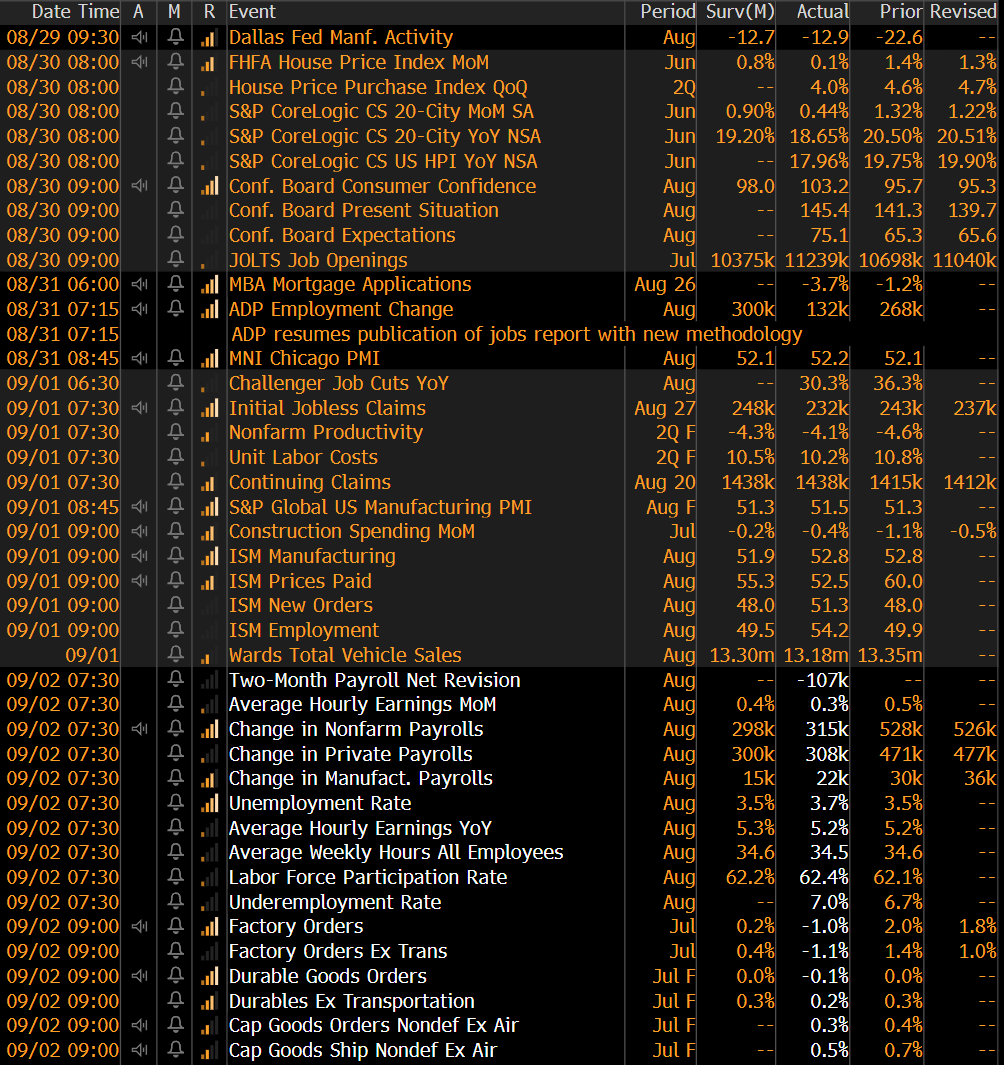This screenshot has height=1065, width=1004.
Task: Open ADP resumes publication methodology note
Action: [516, 334]
